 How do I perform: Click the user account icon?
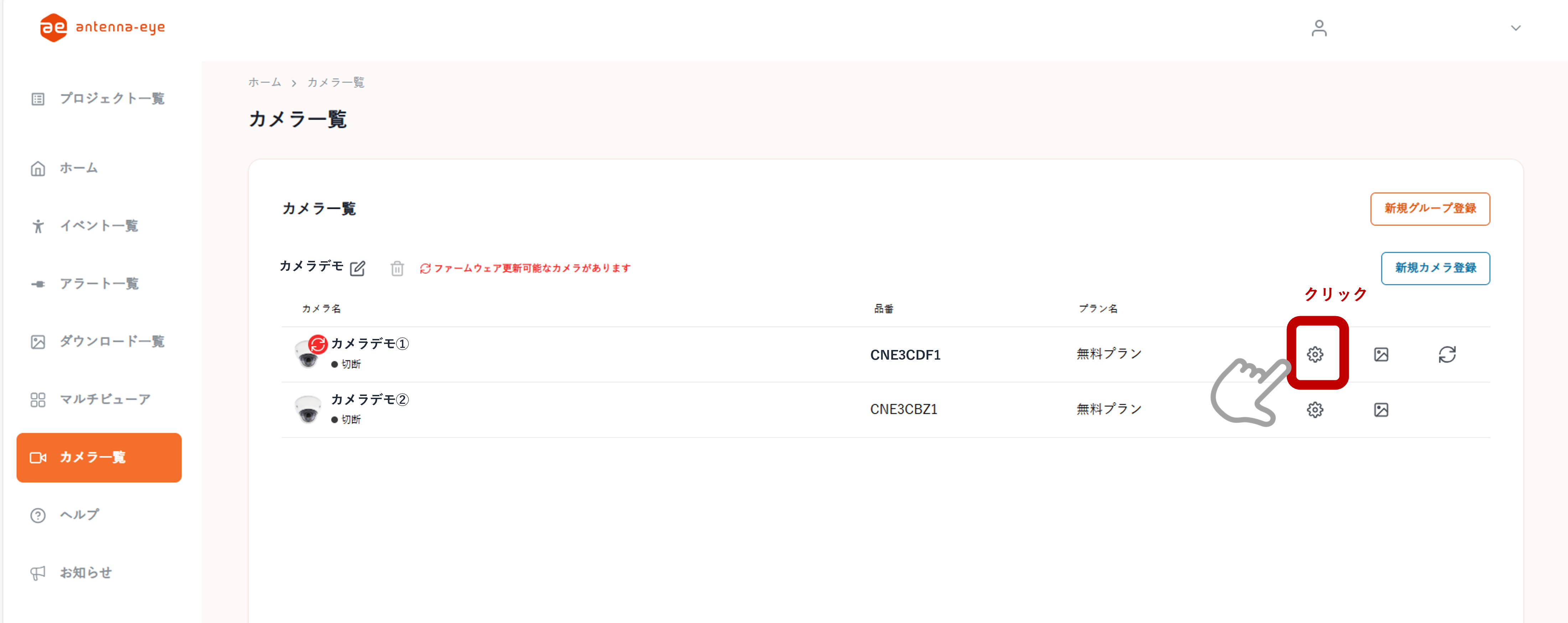tap(1319, 28)
